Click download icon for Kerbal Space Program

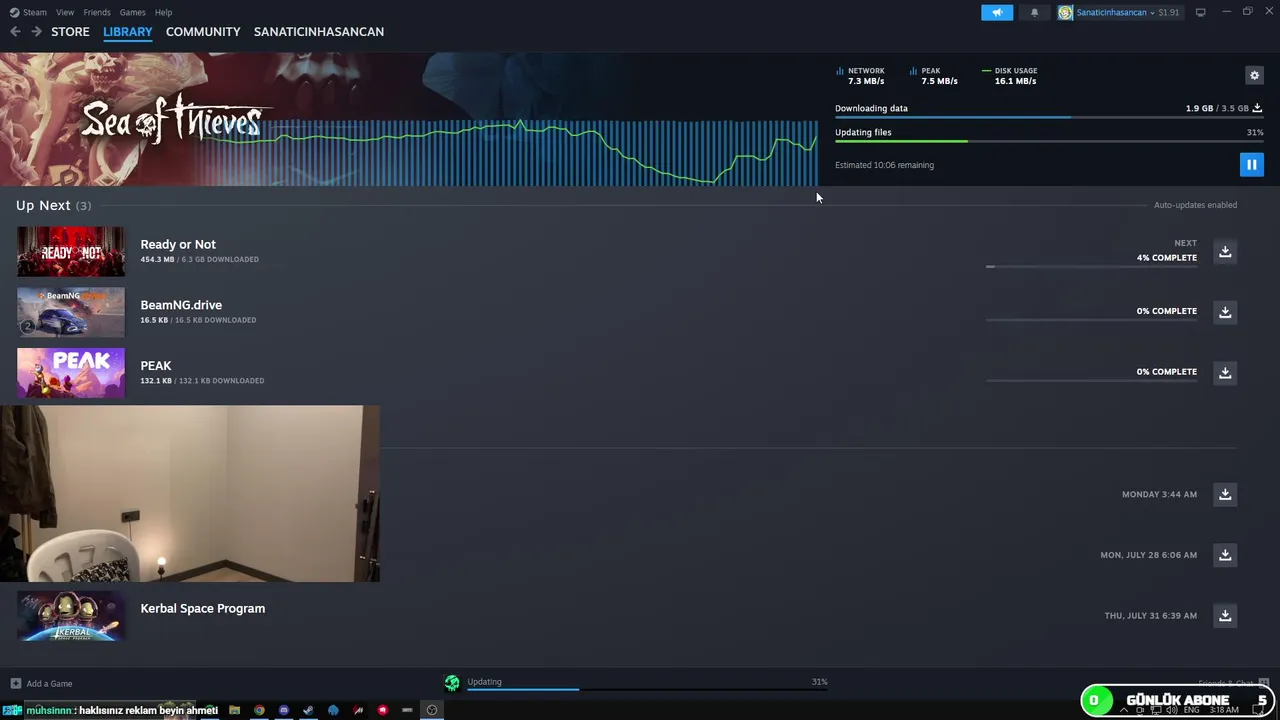coord(1225,615)
